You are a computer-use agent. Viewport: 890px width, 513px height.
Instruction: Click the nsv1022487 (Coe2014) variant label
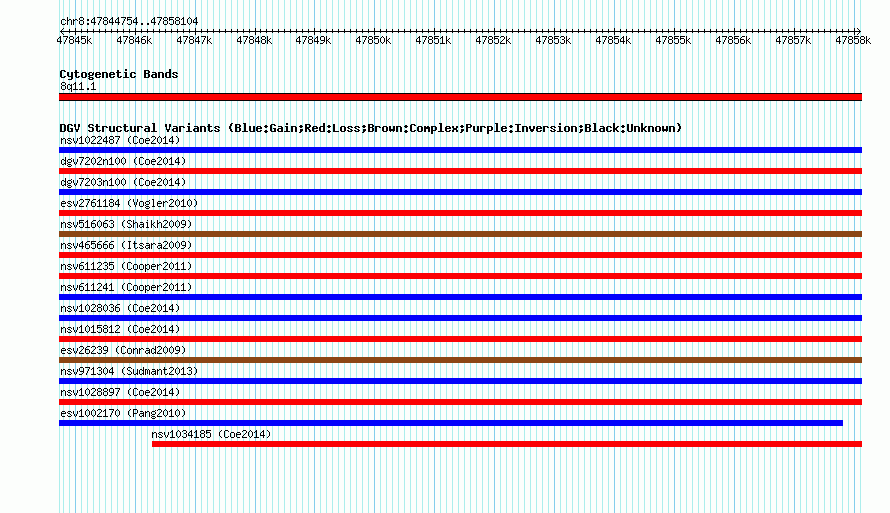[x=120, y=140]
